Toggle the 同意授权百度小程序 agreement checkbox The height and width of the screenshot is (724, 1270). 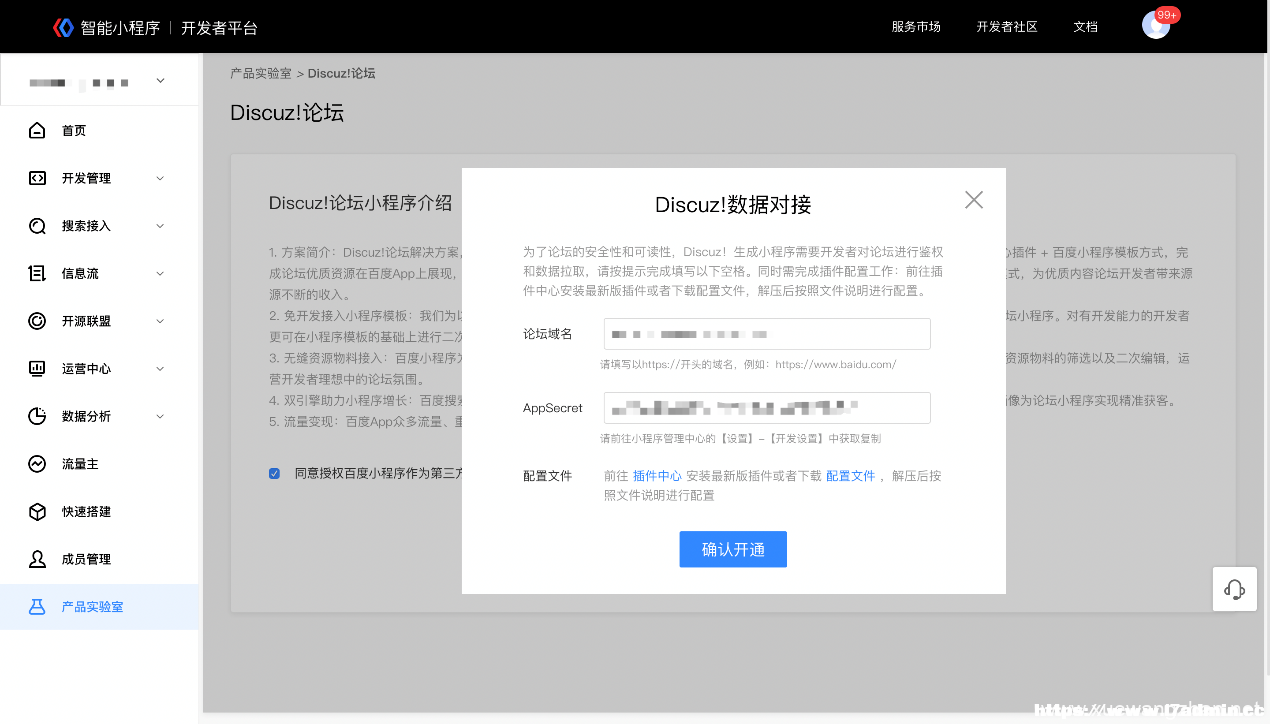click(x=274, y=474)
